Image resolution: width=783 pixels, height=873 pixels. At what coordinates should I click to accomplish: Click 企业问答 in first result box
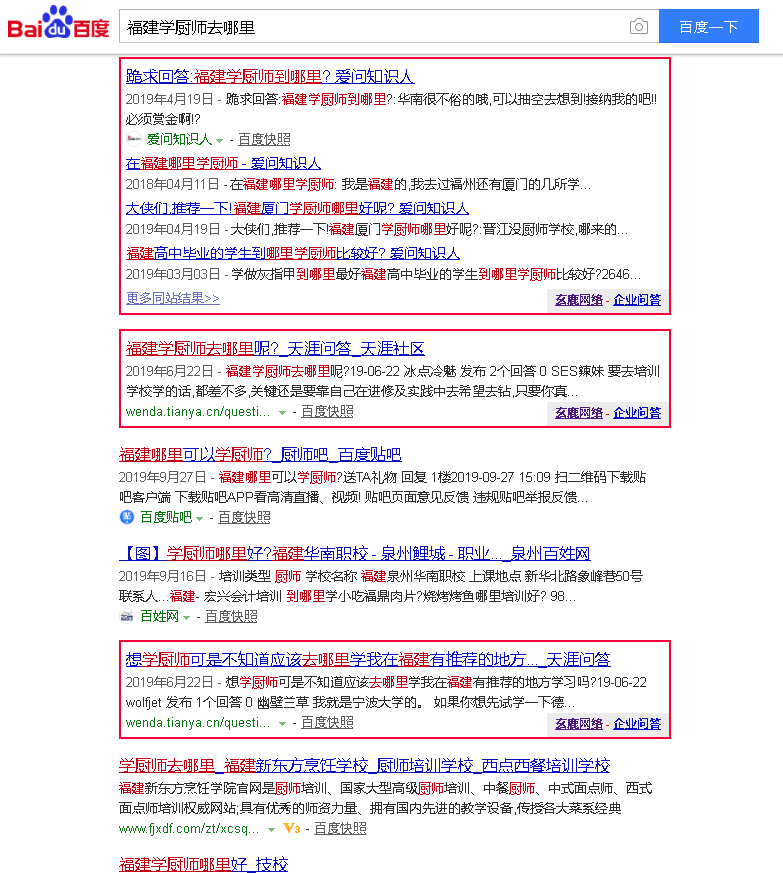[x=637, y=300]
